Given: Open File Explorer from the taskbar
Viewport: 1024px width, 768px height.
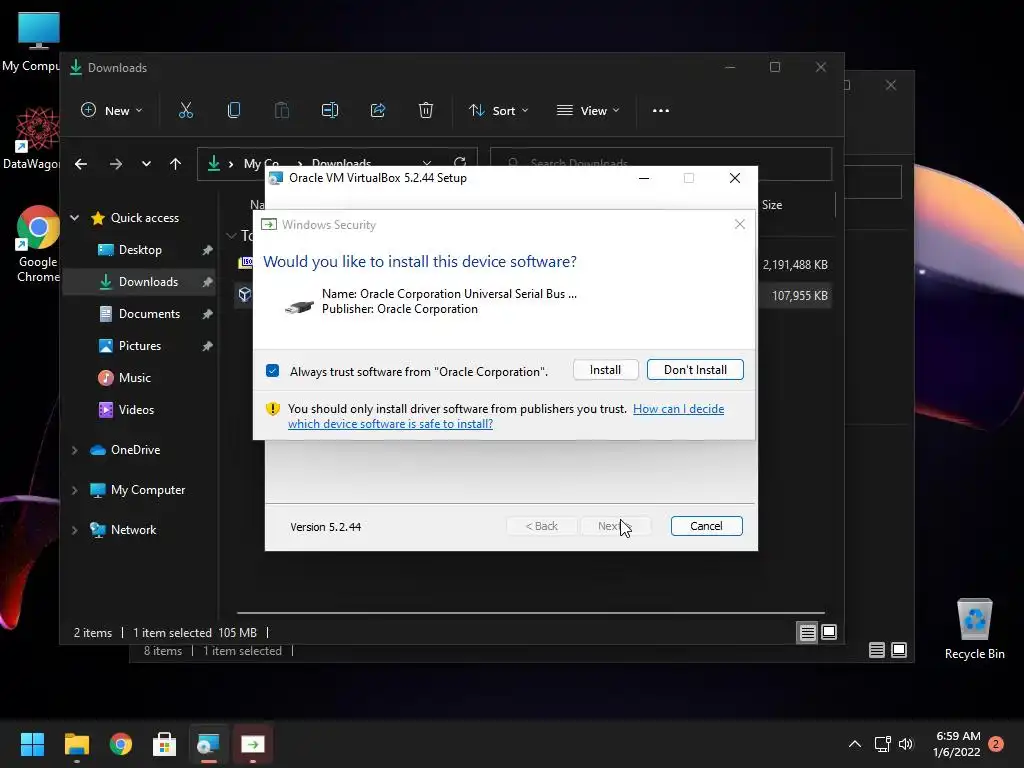Looking at the screenshot, I should (x=76, y=744).
